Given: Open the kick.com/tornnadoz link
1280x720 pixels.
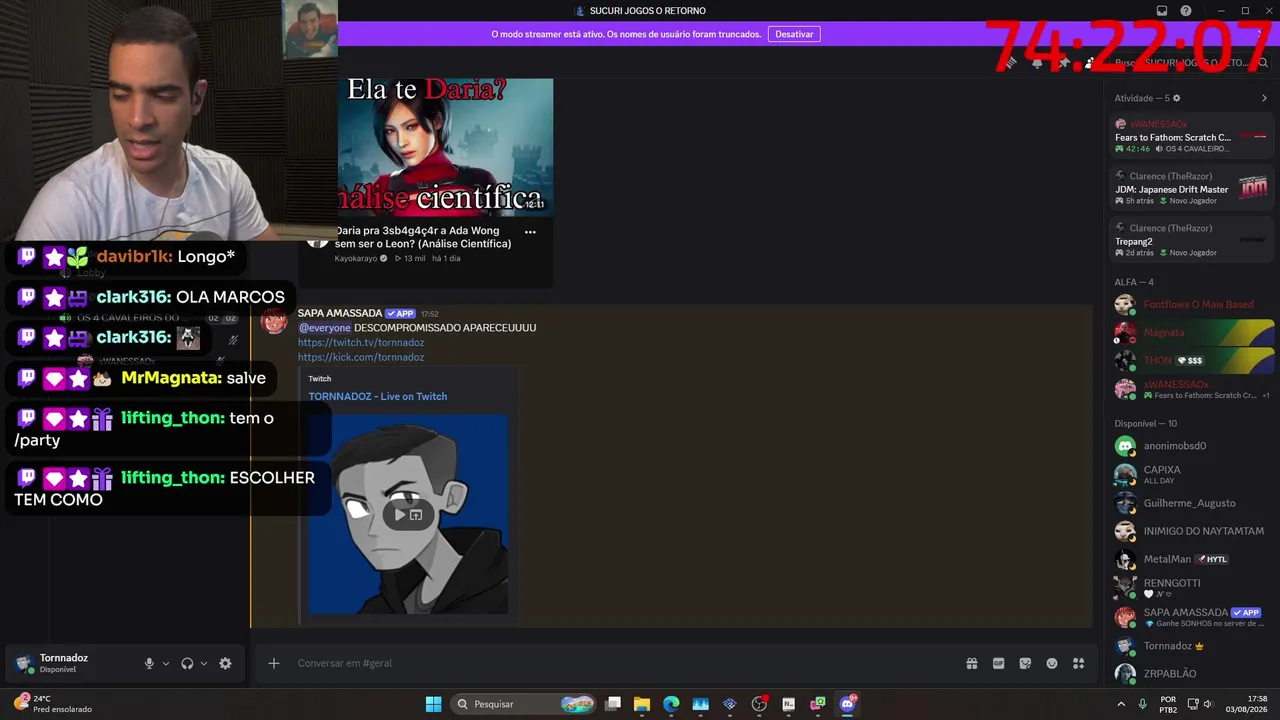Looking at the screenshot, I should (x=361, y=357).
